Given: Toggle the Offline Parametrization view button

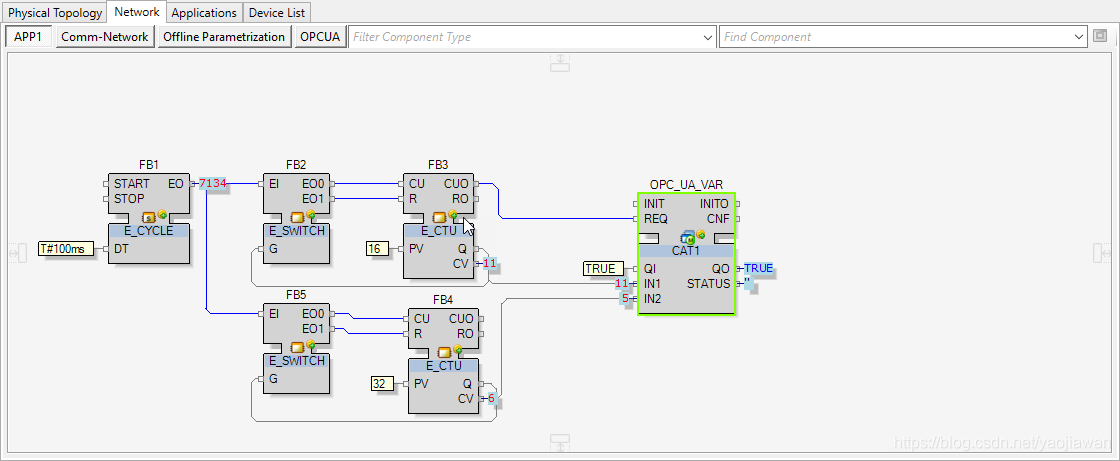Looking at the screenshot, I should (x=224, y=37).
